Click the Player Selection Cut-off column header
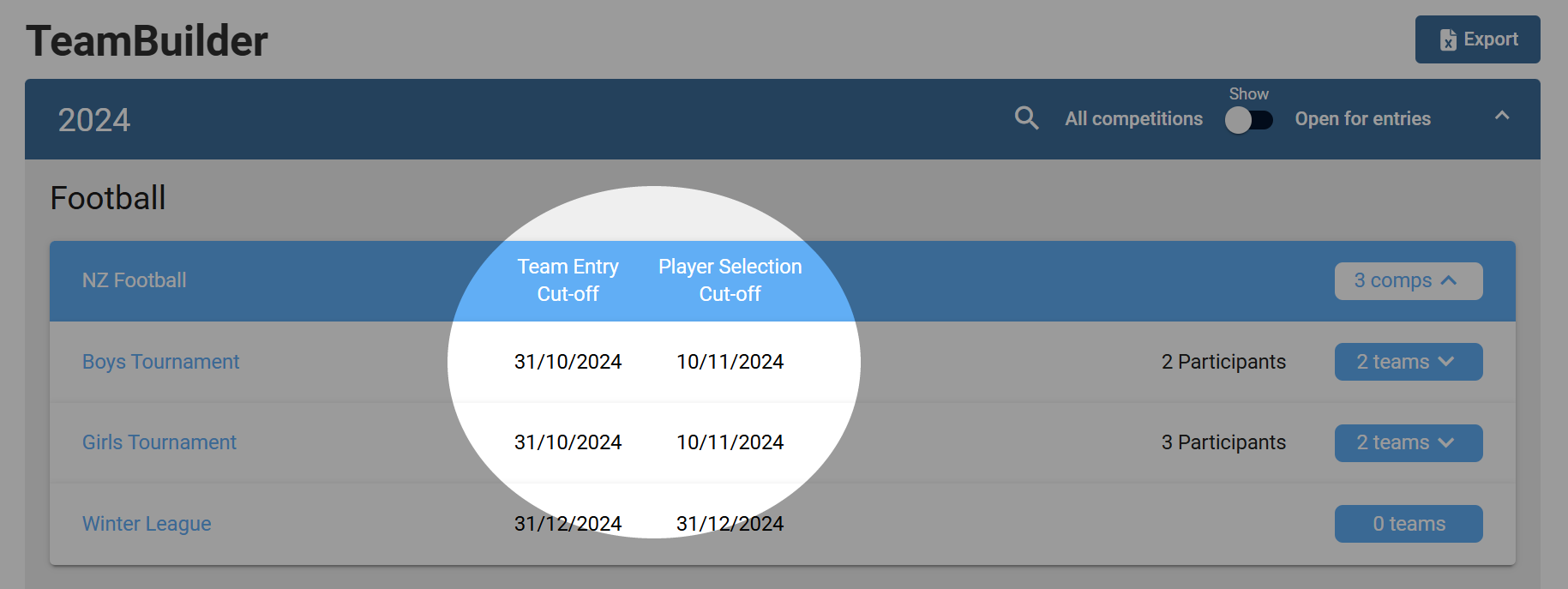This screenshot has height=589, width=1568. point(730,280)
